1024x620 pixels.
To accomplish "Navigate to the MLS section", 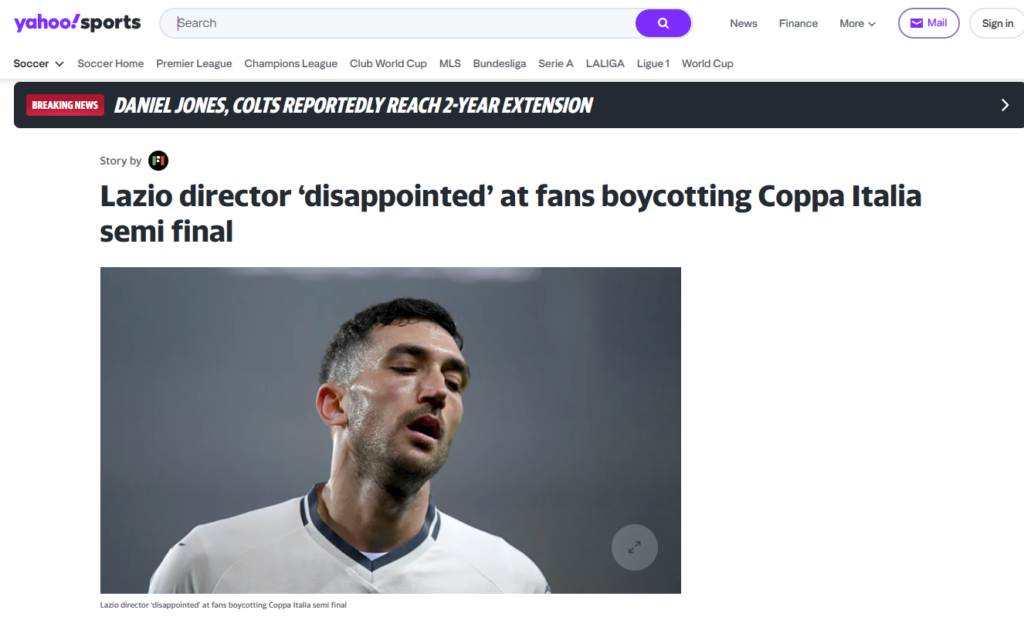I will tap(450, 64).
